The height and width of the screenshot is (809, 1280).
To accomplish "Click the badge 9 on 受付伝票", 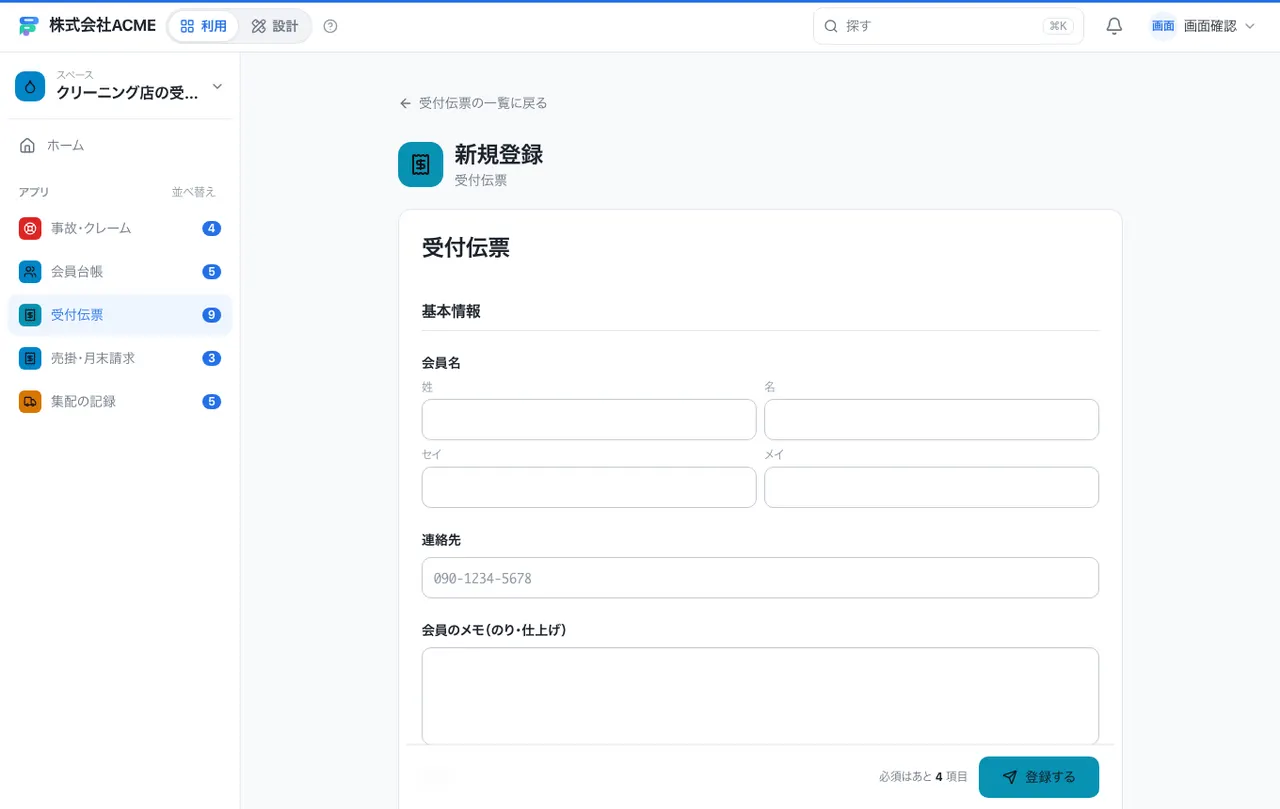I will (211, 315).
